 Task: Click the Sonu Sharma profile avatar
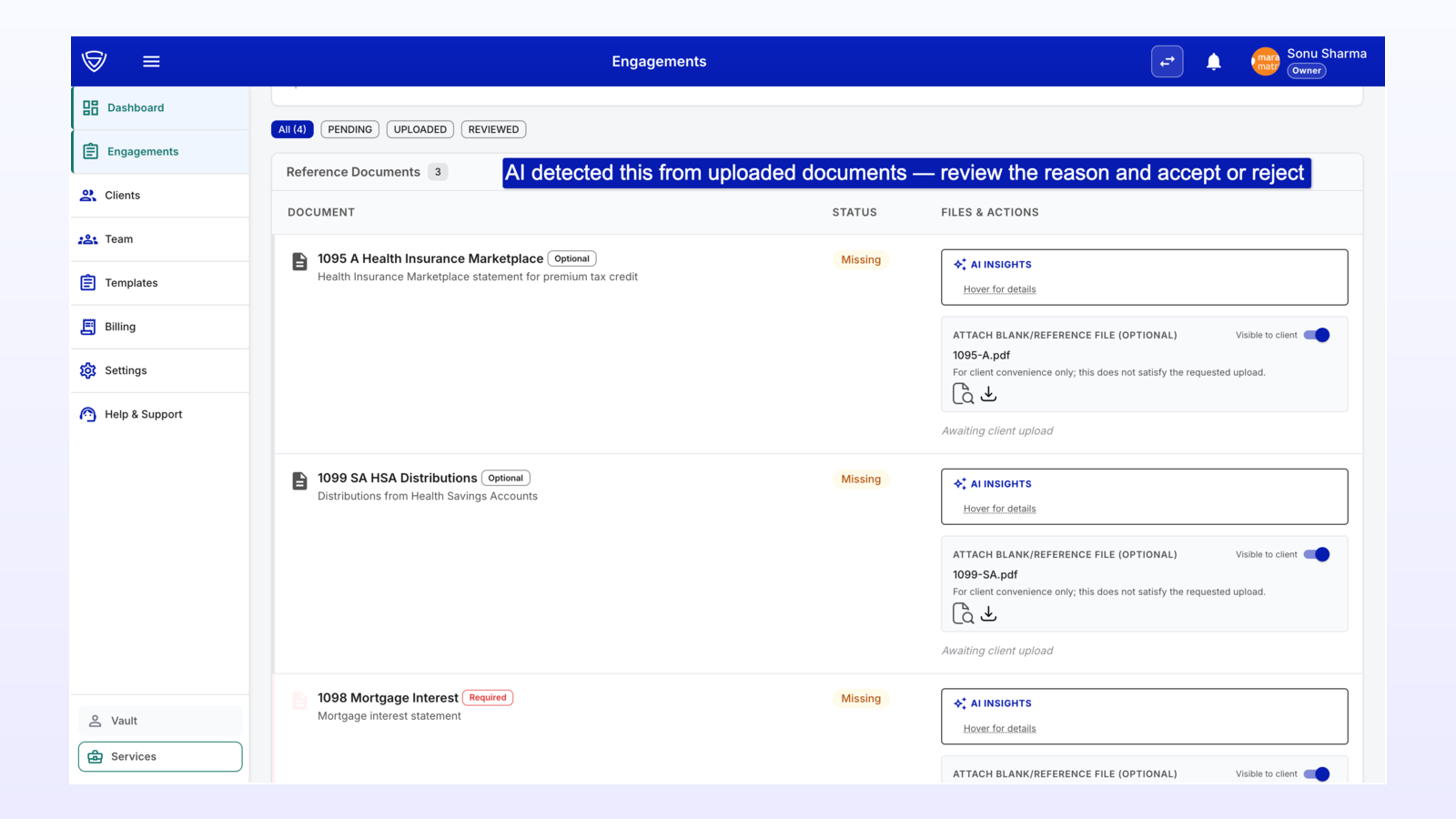1265,61
